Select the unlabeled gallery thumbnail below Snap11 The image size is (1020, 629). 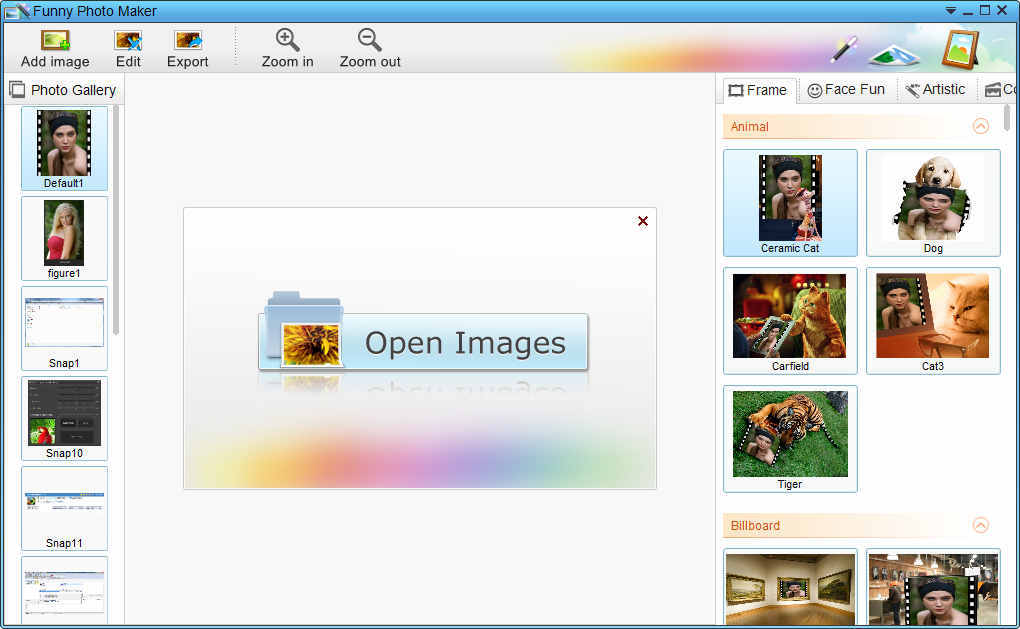(64, 591)
